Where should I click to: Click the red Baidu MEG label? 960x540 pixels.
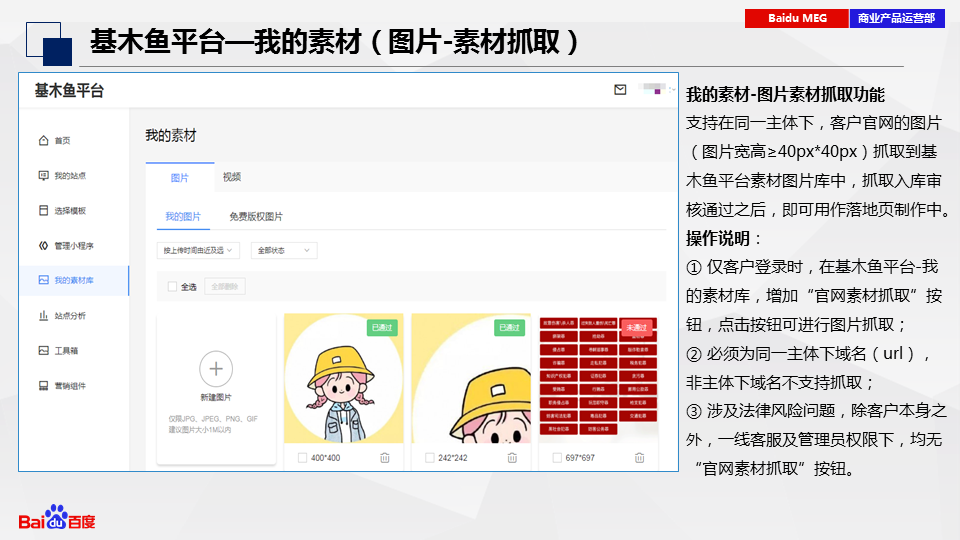[797, 18]
